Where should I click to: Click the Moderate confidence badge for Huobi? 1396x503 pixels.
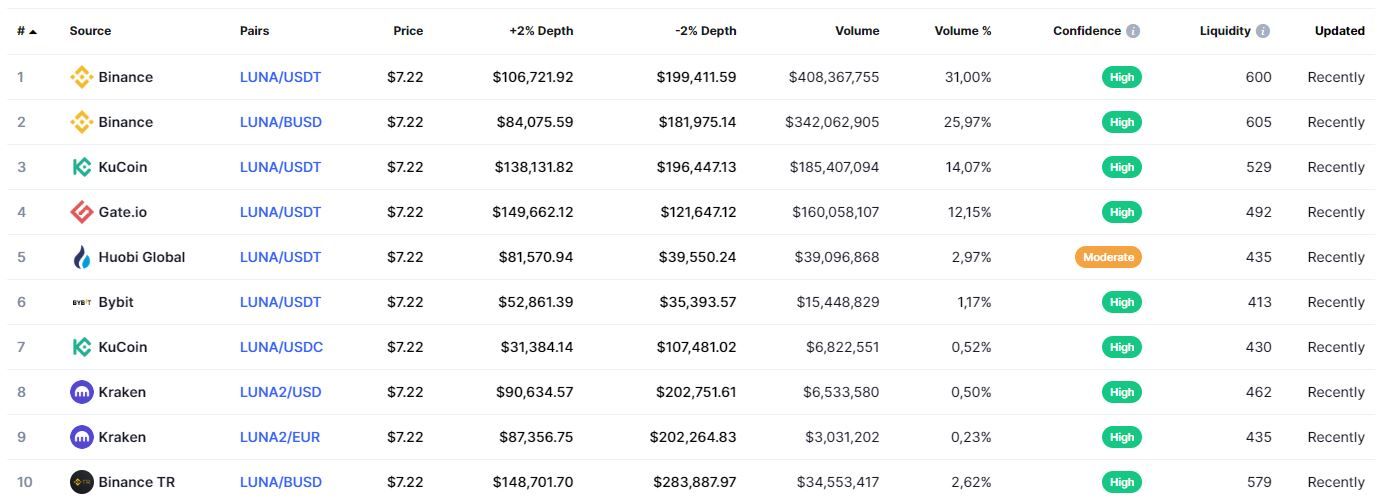[1108, 257]
